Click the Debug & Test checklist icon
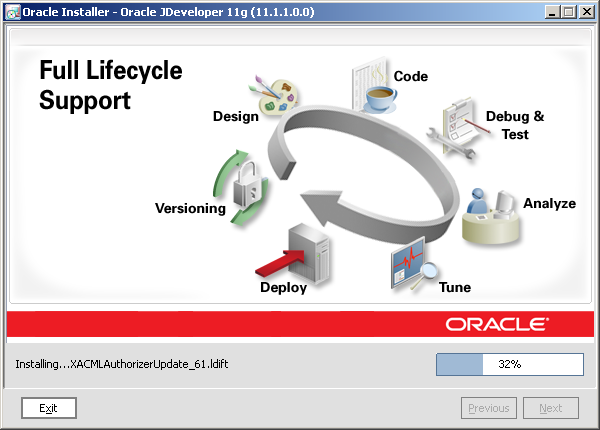The height and width of the screenshot is (430, 600). pyautogui.click(x=457, y=128)
